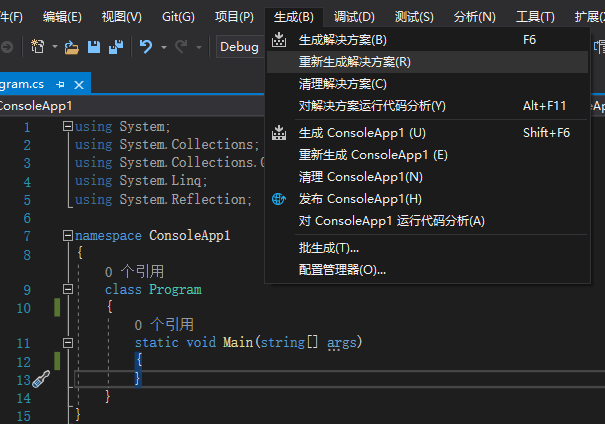Collapse the Program class block

pos(67,290)
